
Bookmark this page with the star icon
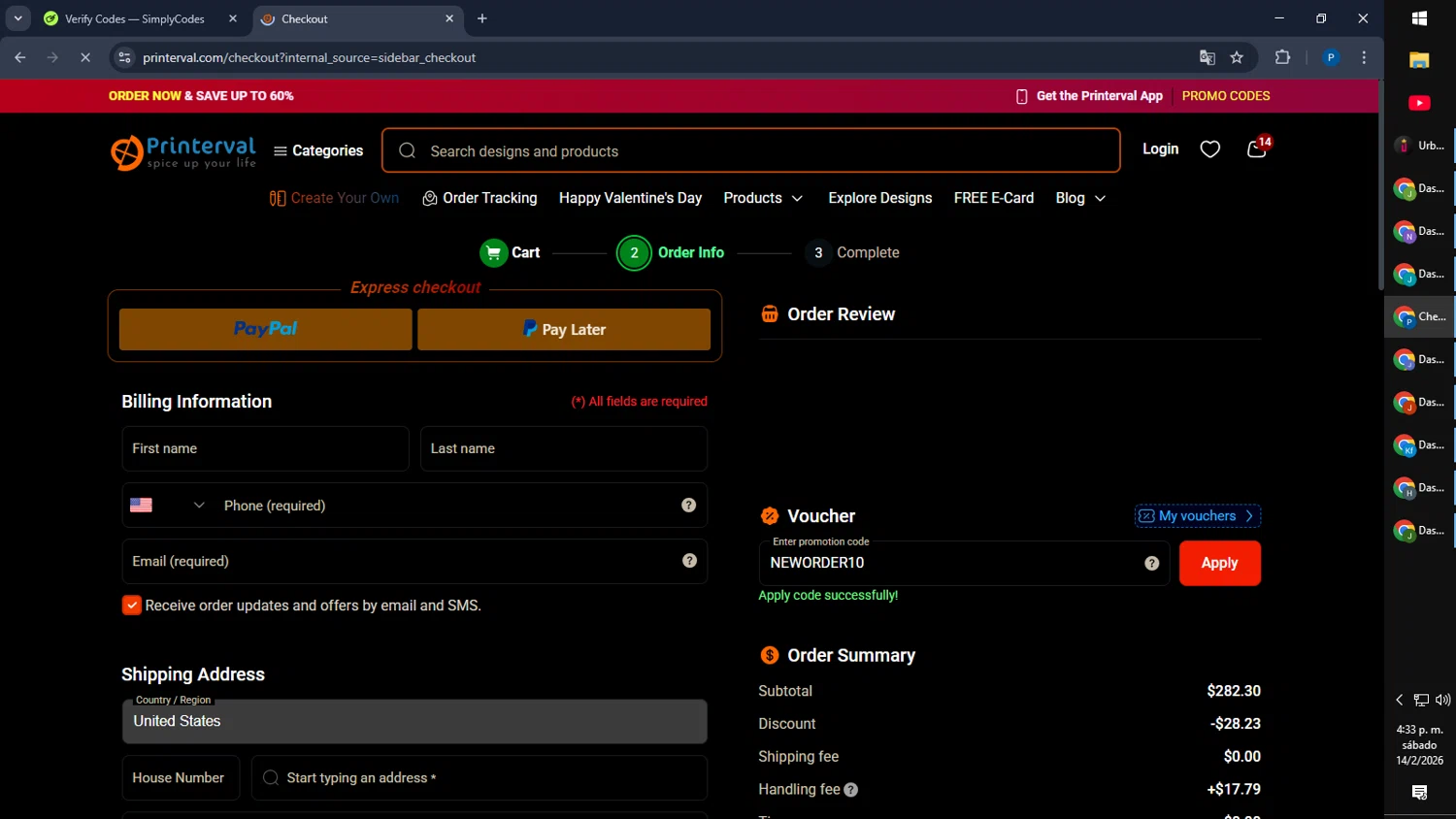[x=1237, y=58]
